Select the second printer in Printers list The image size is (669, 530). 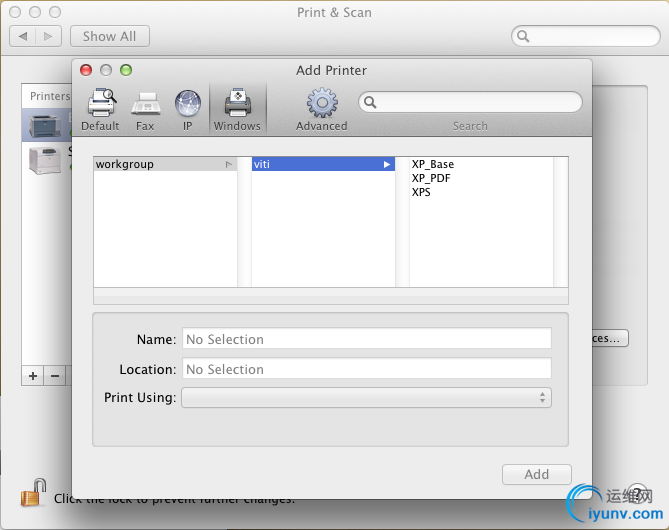pos(47,159)
